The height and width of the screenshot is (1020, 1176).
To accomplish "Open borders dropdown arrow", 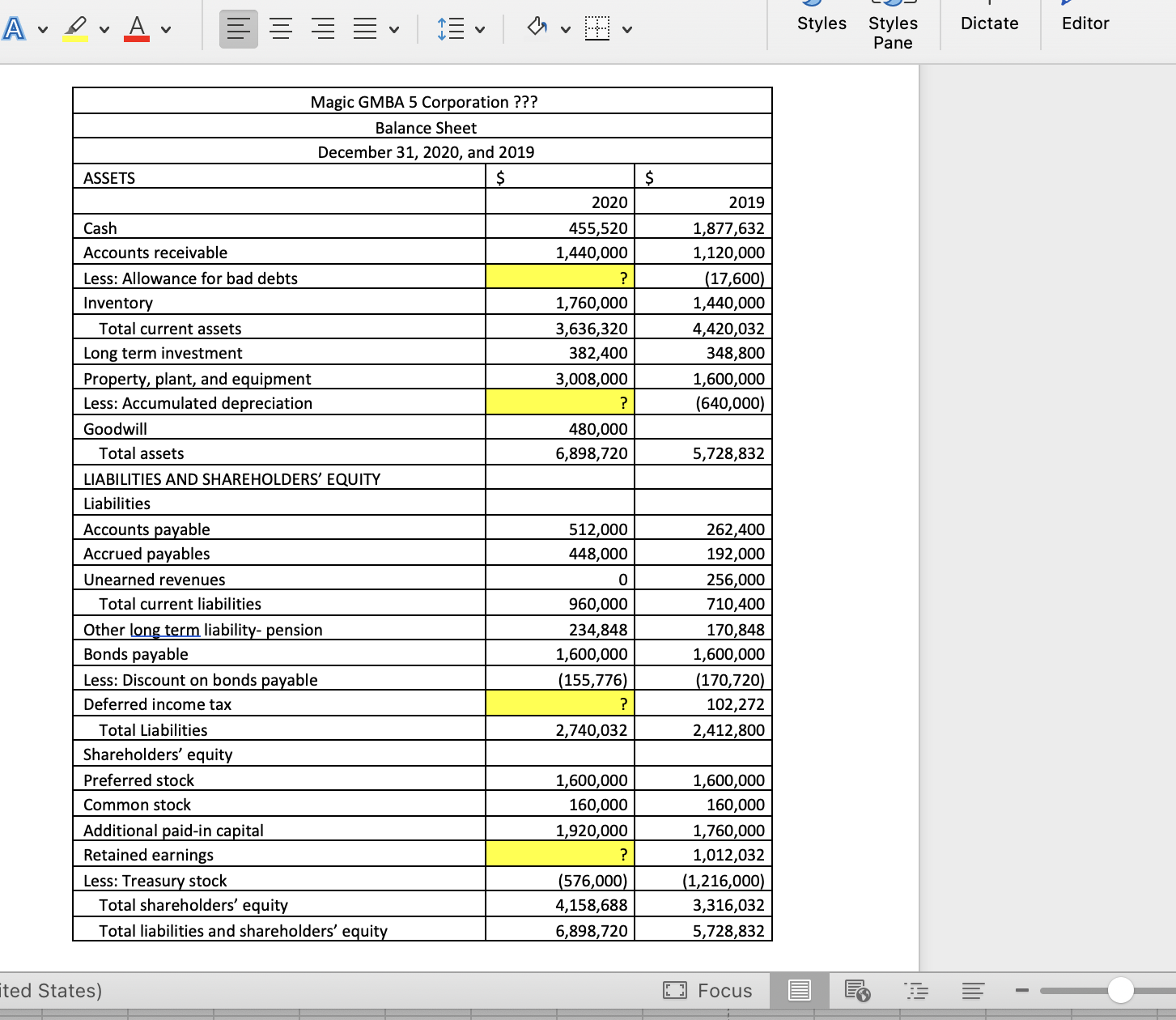I will coord(626,31).
